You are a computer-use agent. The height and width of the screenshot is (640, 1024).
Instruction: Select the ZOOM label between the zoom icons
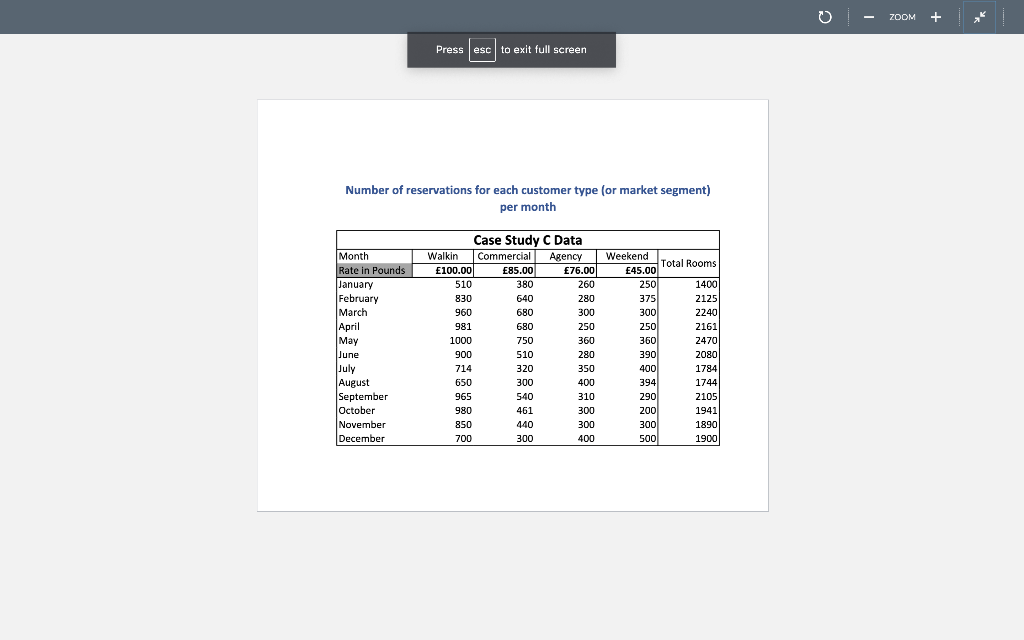point(901,17)
